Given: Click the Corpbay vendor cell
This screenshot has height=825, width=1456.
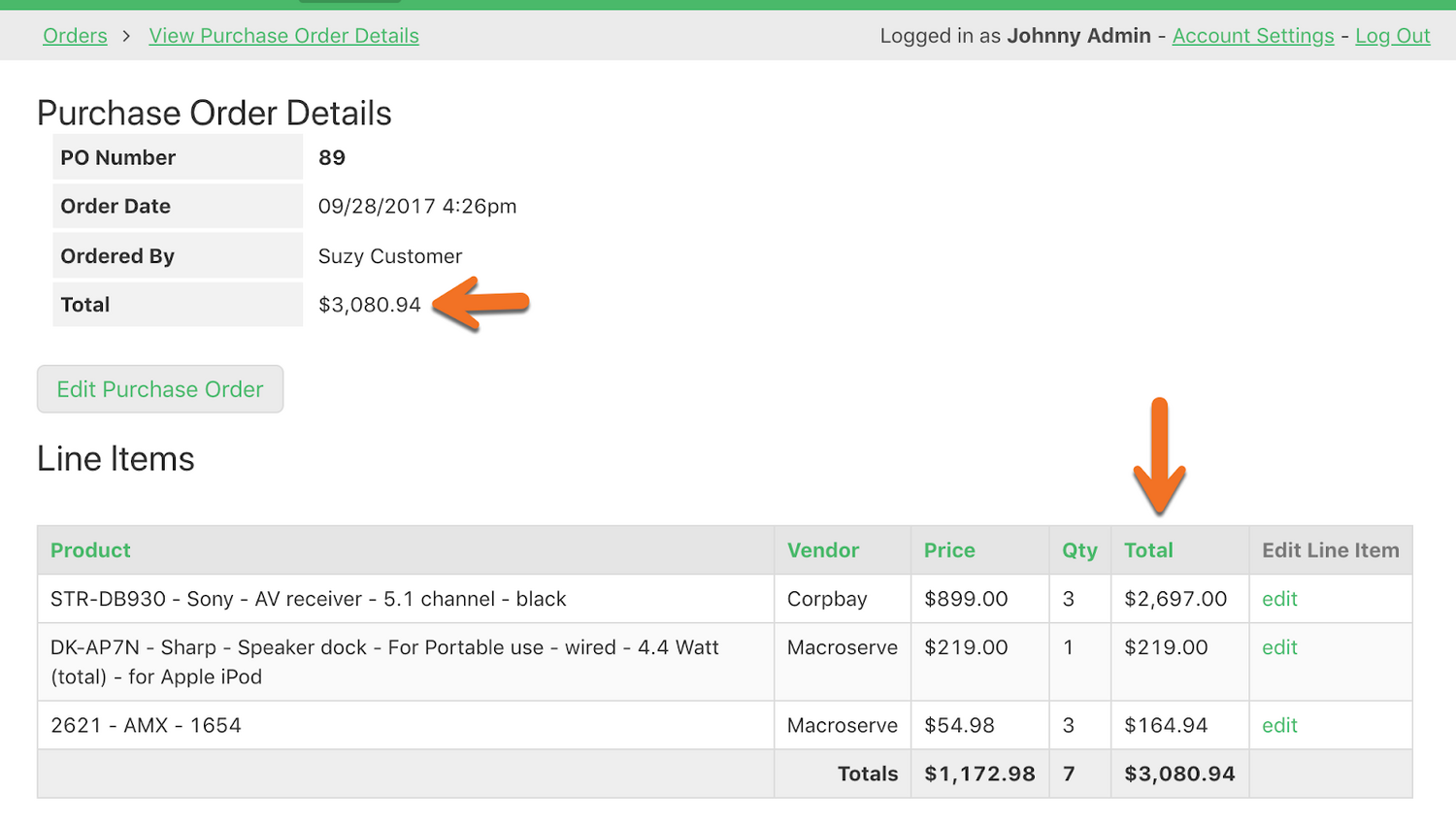Looking at the screenshot, I should click(827, 599).
